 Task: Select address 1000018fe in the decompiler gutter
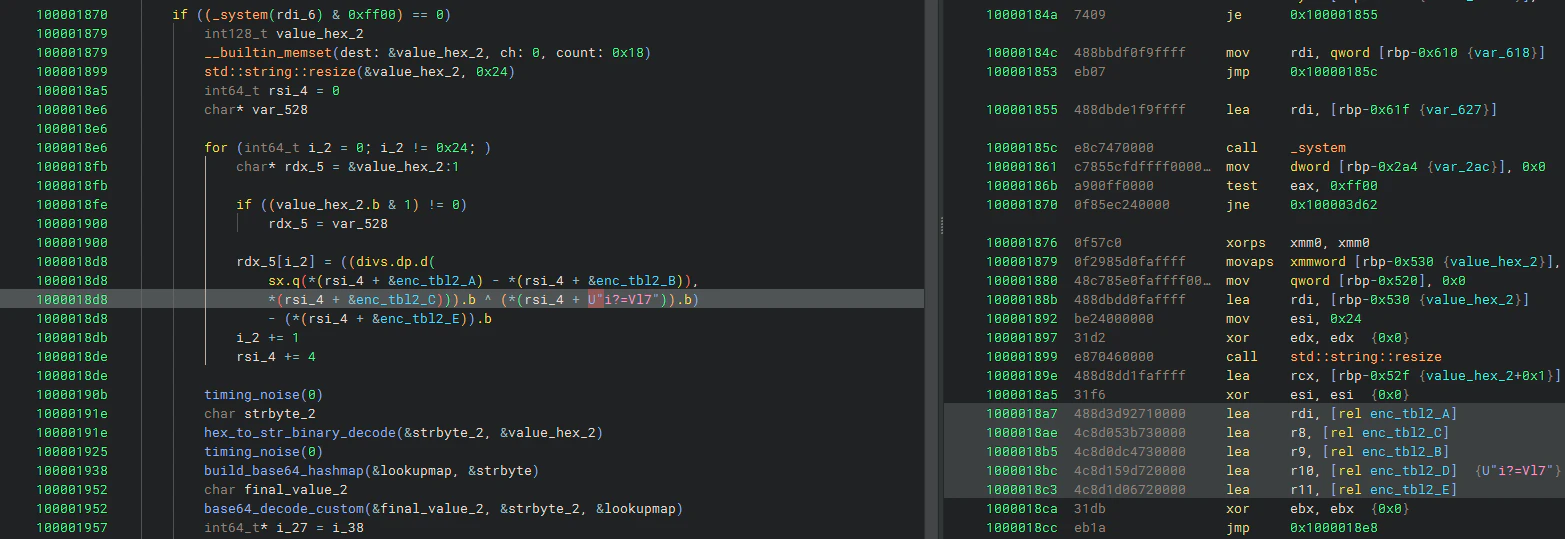[72, 204]
